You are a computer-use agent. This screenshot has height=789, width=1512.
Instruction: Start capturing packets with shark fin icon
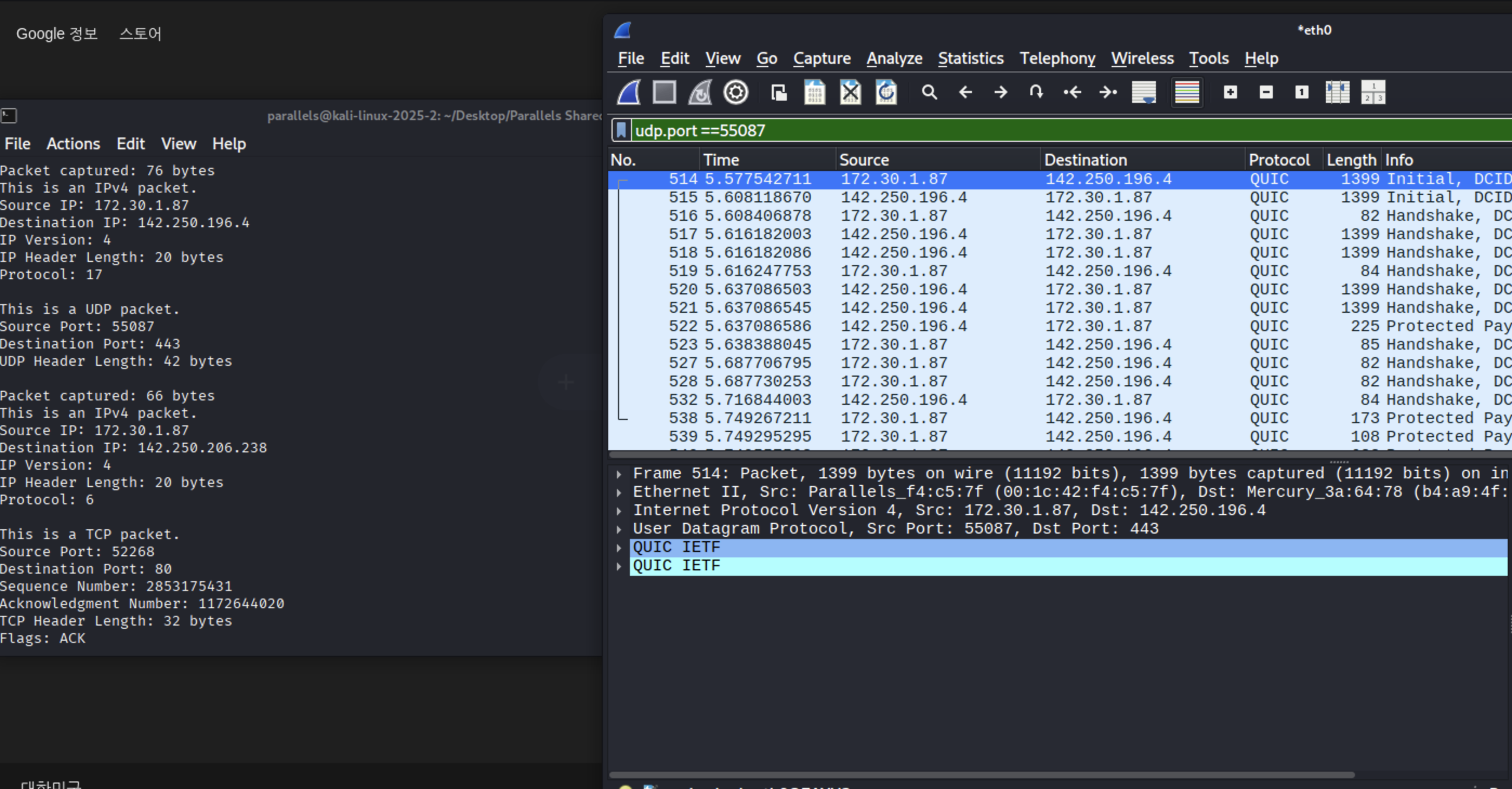[629, 93]
